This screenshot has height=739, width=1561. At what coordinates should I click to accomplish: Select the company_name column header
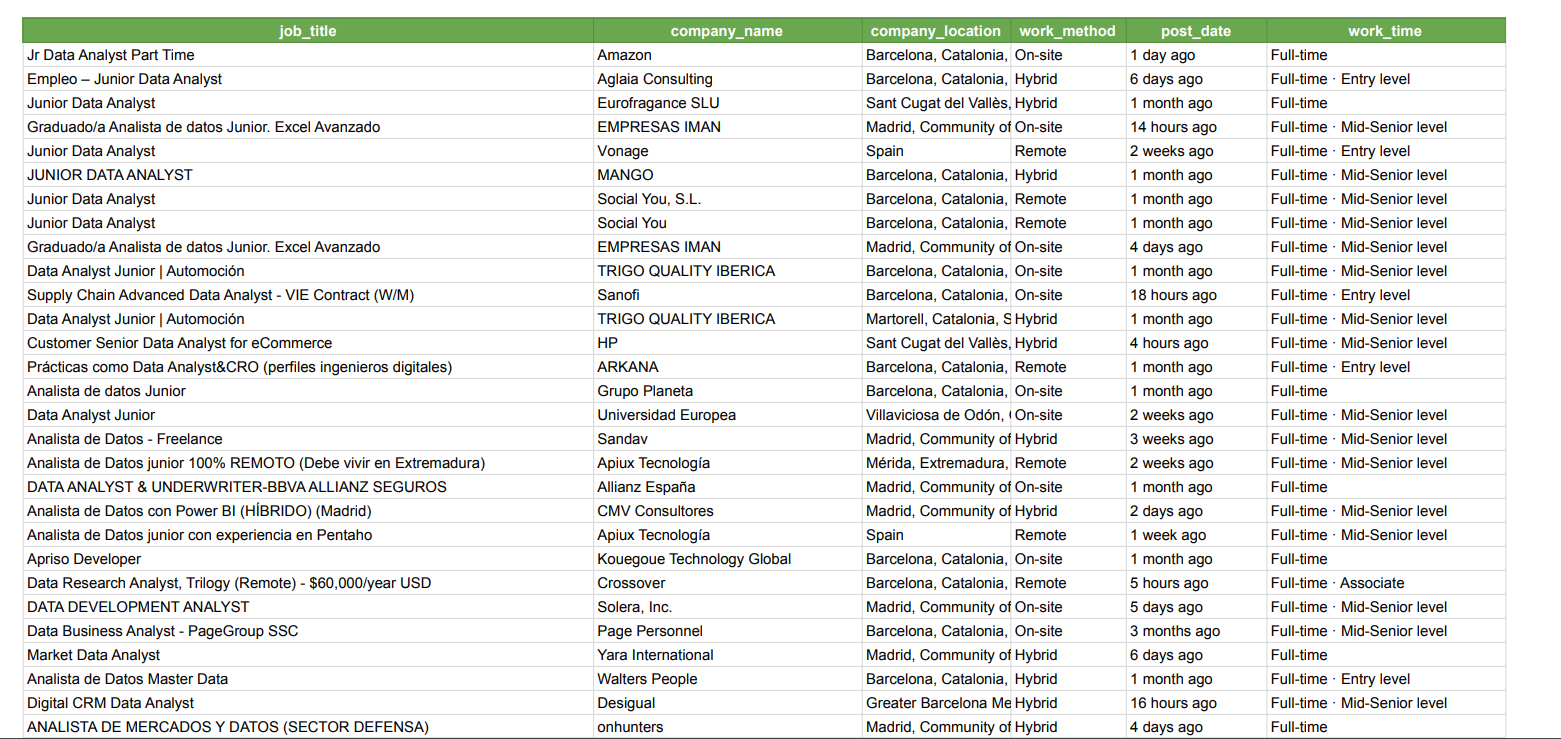coord(727,31)
